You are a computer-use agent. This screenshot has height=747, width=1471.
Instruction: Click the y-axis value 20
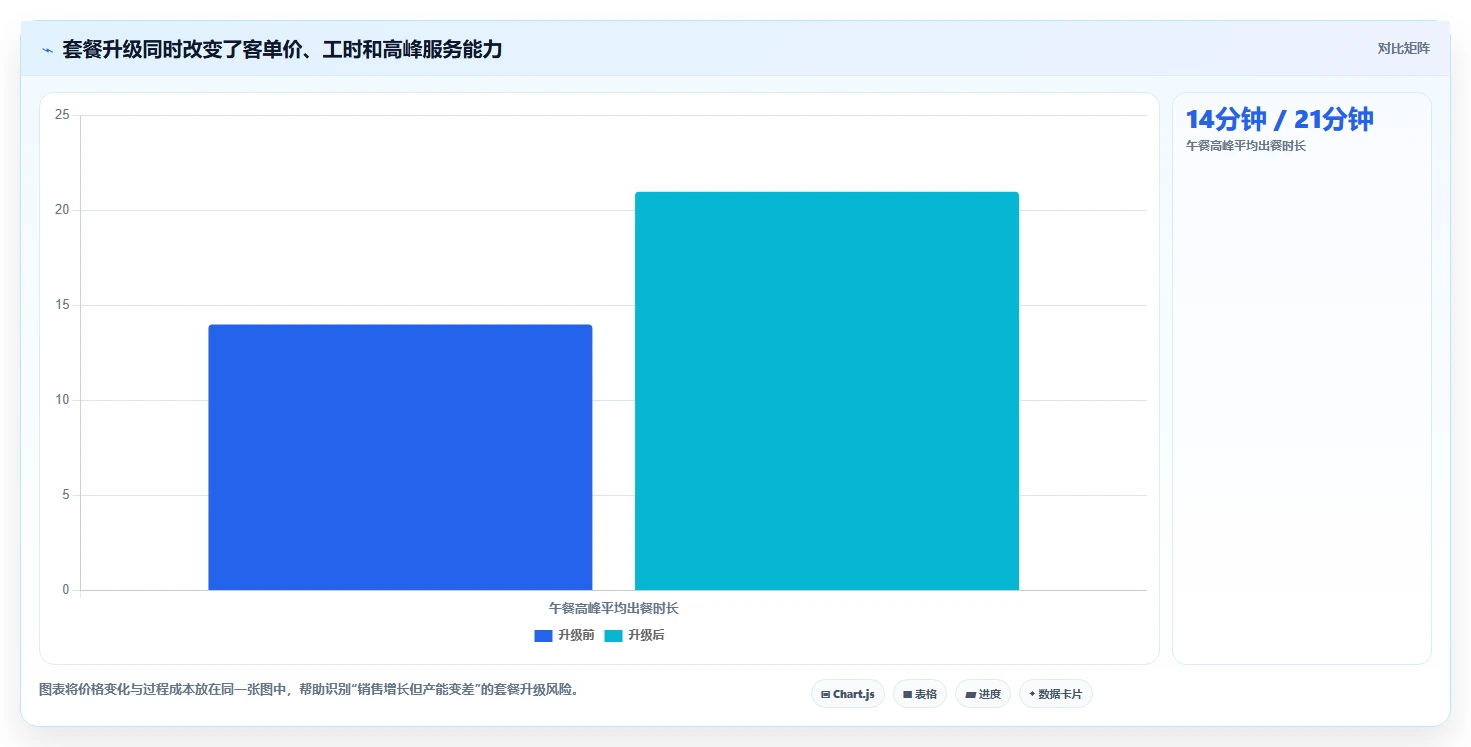[x=62, y=210]
